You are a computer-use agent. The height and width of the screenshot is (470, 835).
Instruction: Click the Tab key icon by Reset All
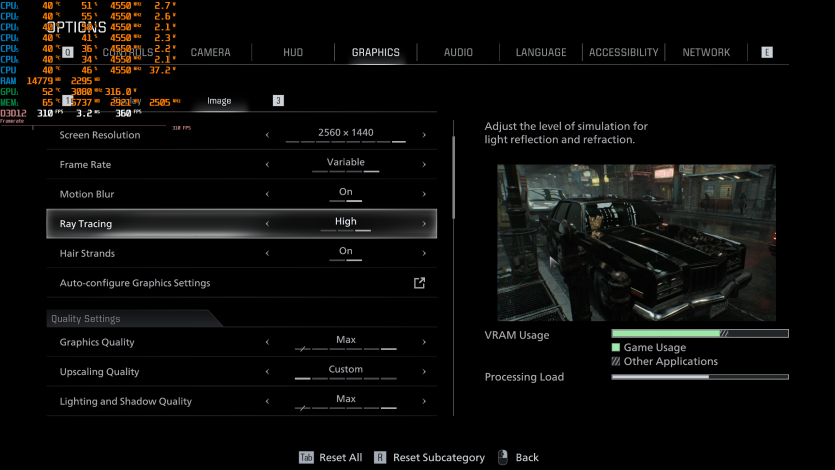(x=306, y=457)
